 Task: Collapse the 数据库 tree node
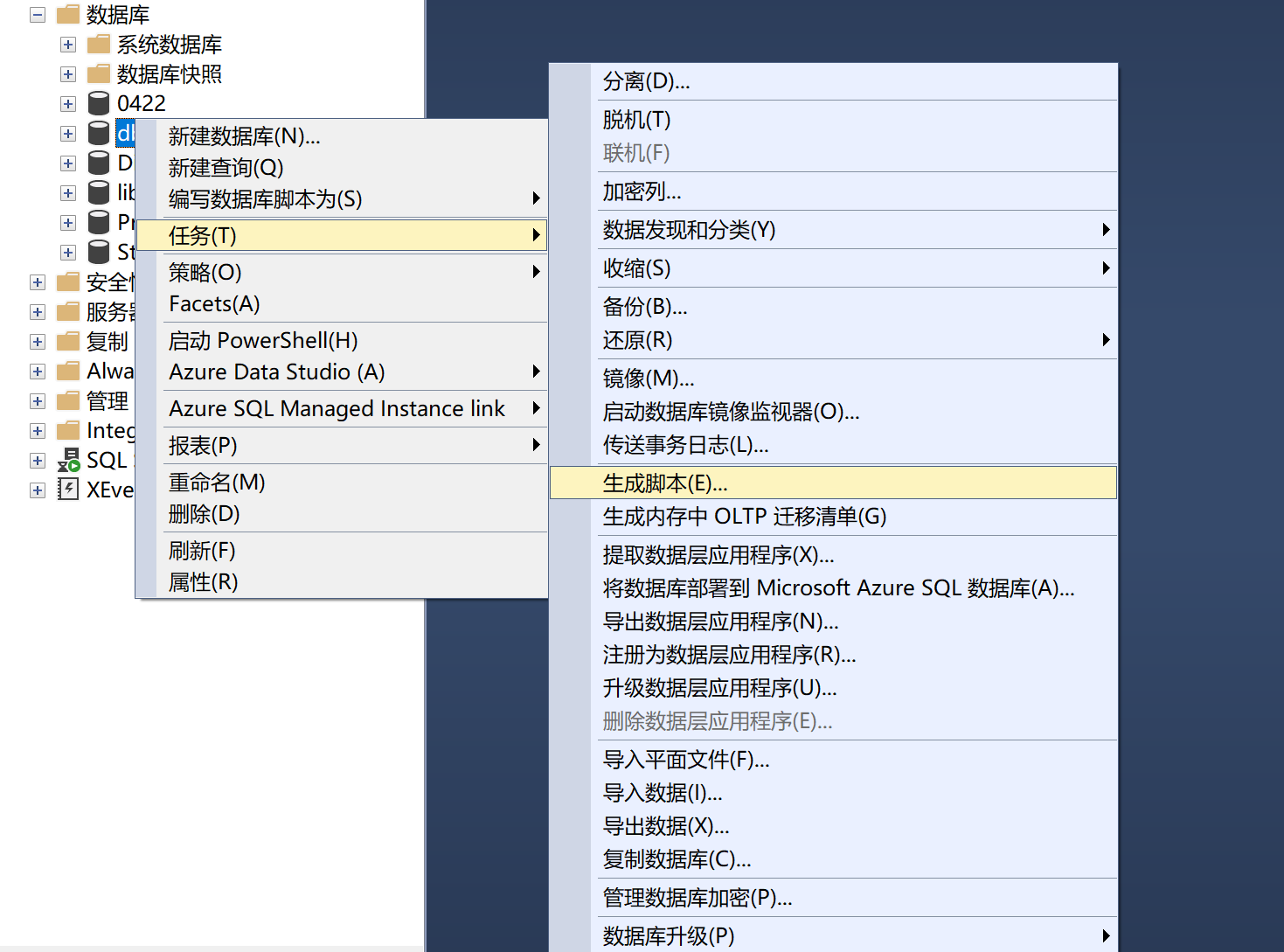pyautogui.click(x=37, y=14)
